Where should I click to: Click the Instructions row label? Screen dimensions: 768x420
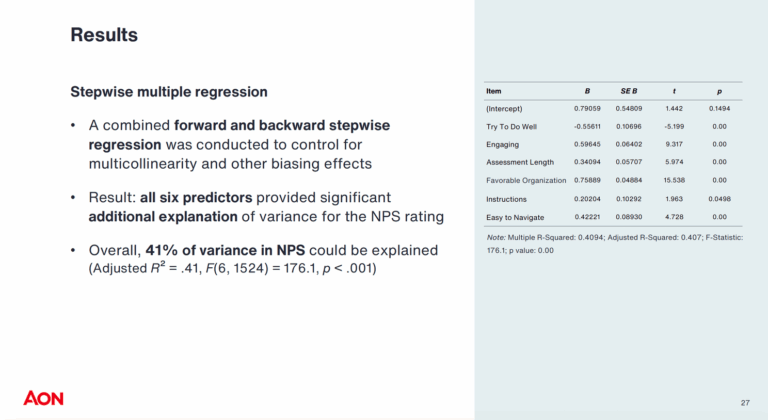point(508,198)
